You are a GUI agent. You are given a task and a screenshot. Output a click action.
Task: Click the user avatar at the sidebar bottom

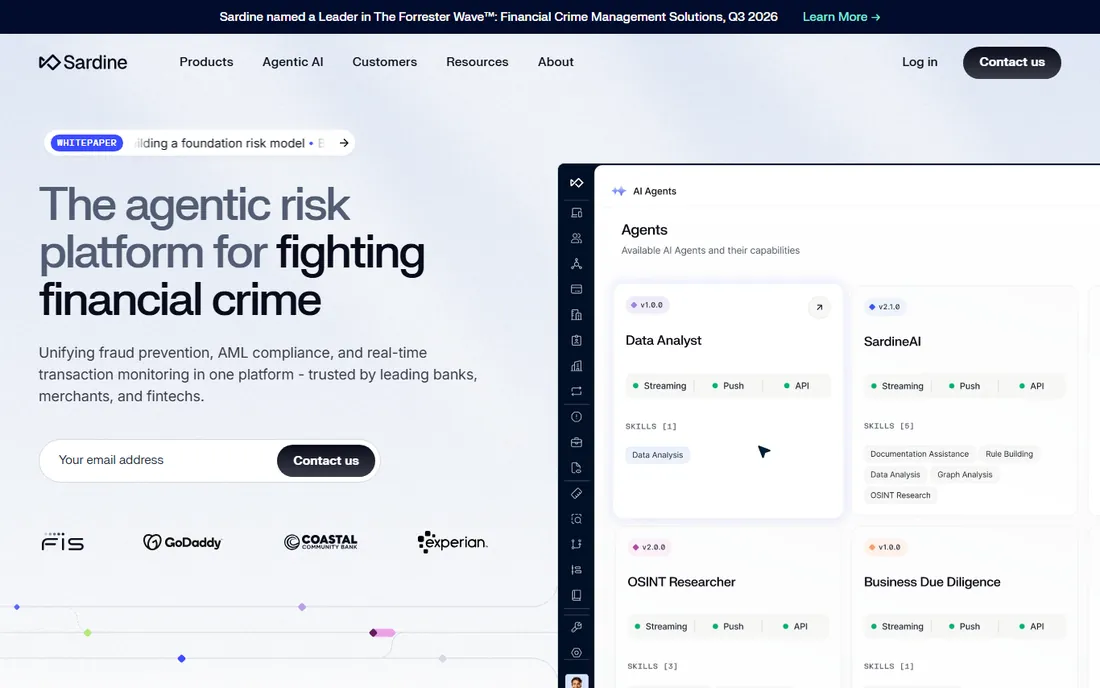(577, 681)
